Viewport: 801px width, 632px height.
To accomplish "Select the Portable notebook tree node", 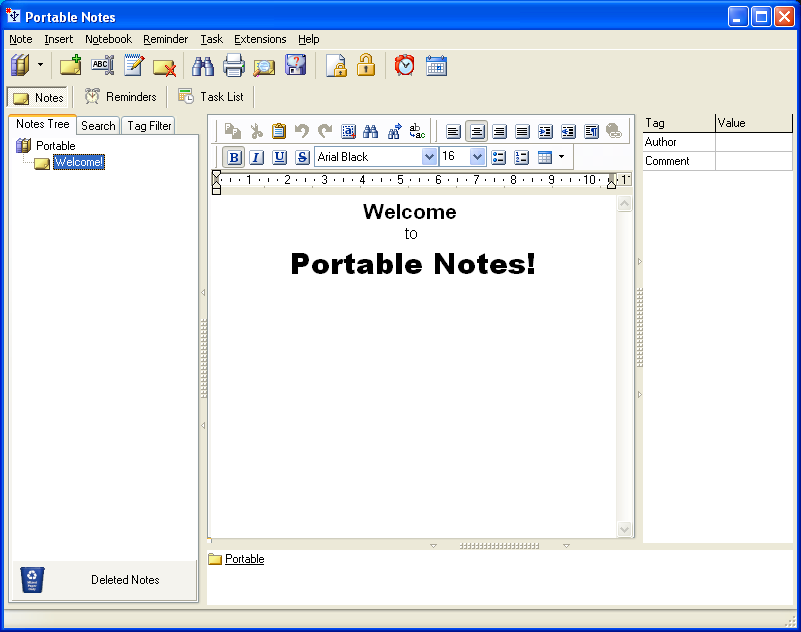I will pos(55,146).
